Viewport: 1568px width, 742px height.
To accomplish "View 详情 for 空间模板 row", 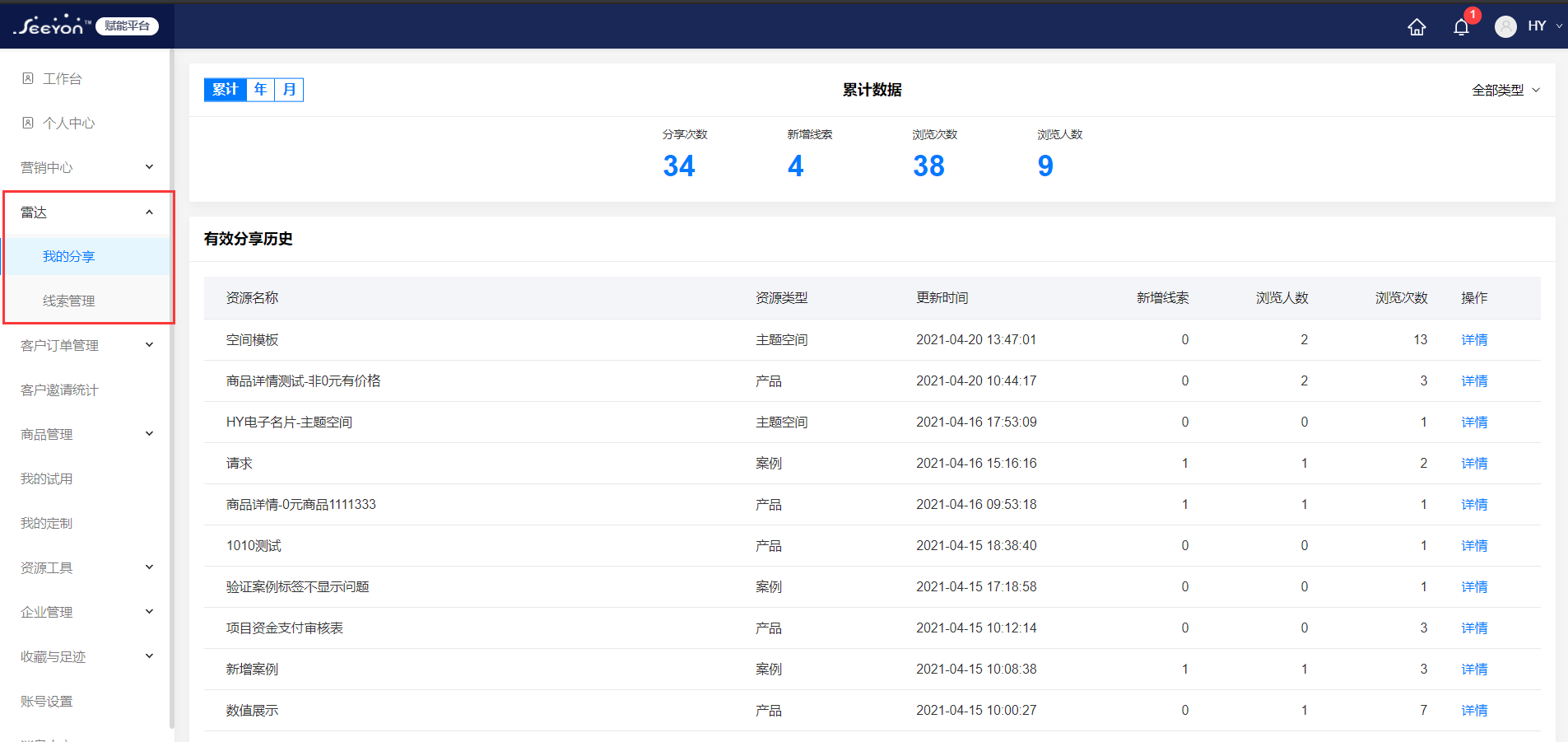I will (1474, 339).
